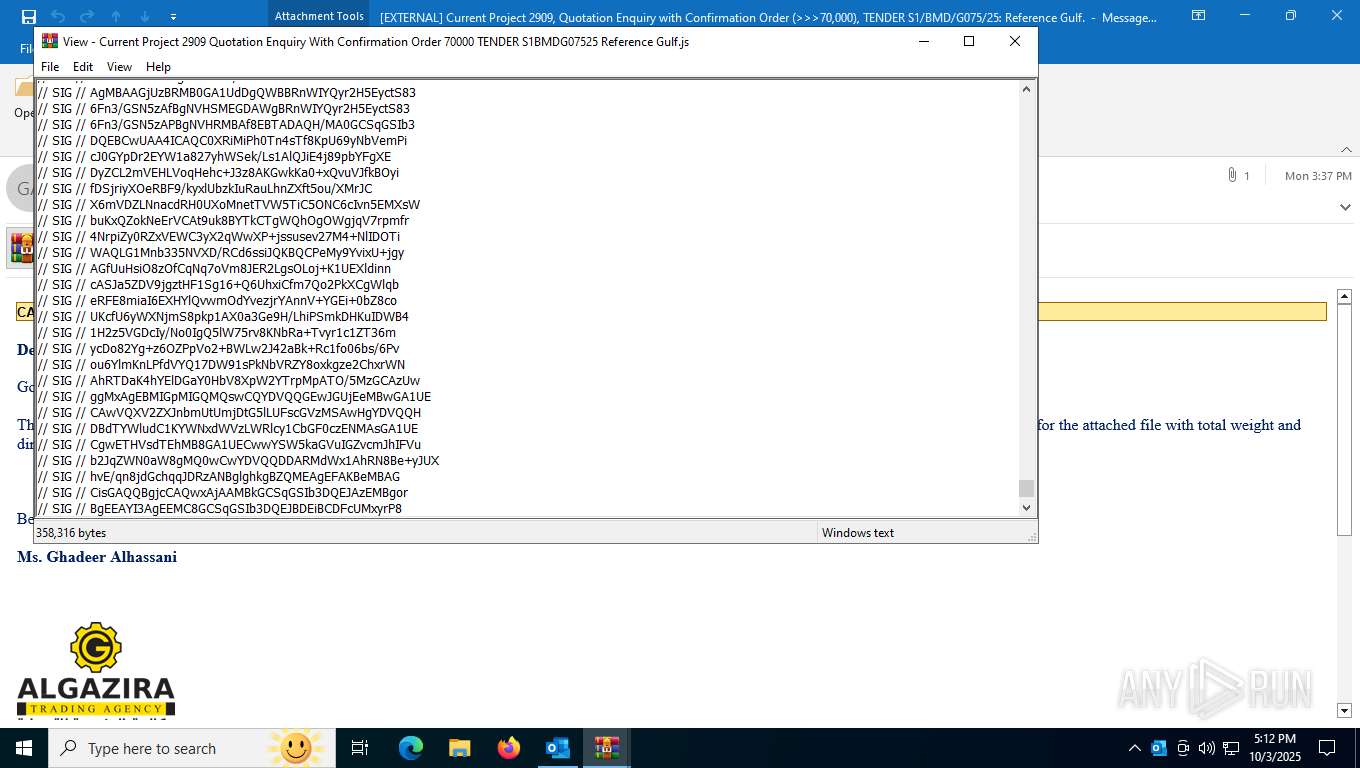Switch to WinRAR via its taskbar icon
Viewport: 1360px width, 768px height.
coord(607,748)
